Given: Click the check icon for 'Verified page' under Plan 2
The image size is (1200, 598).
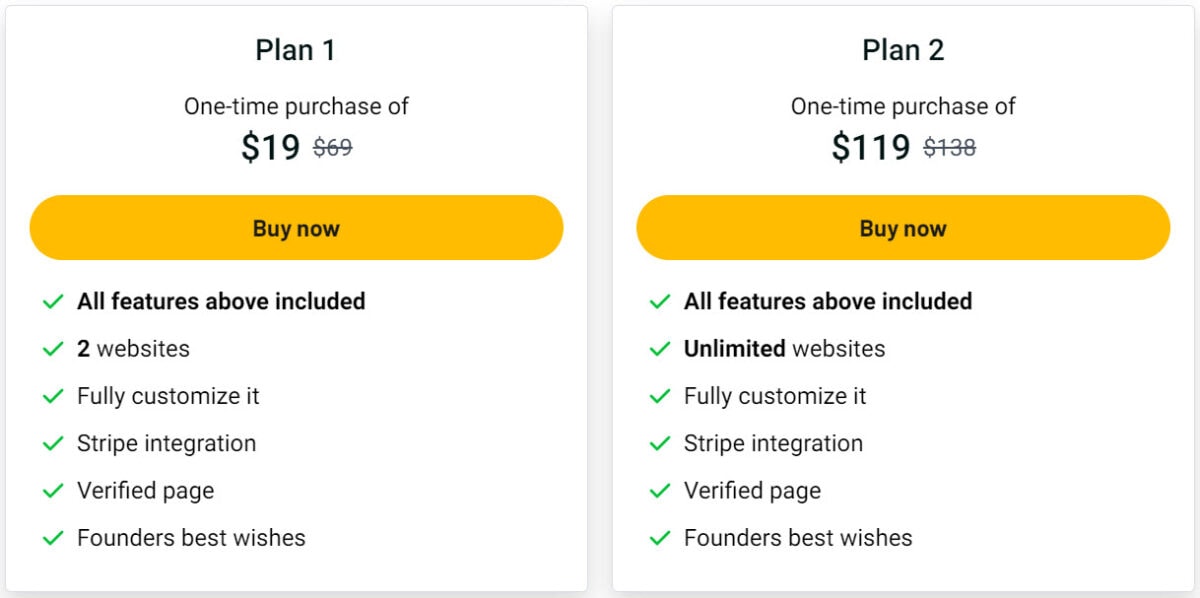Looking at the screenshot, I should [x=660, y=491].
